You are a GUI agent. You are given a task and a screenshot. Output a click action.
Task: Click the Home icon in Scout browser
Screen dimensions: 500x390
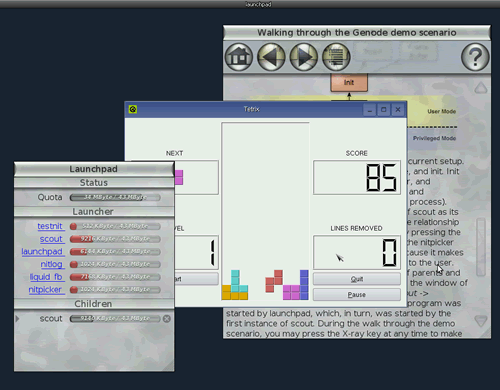tap(239, 57)
